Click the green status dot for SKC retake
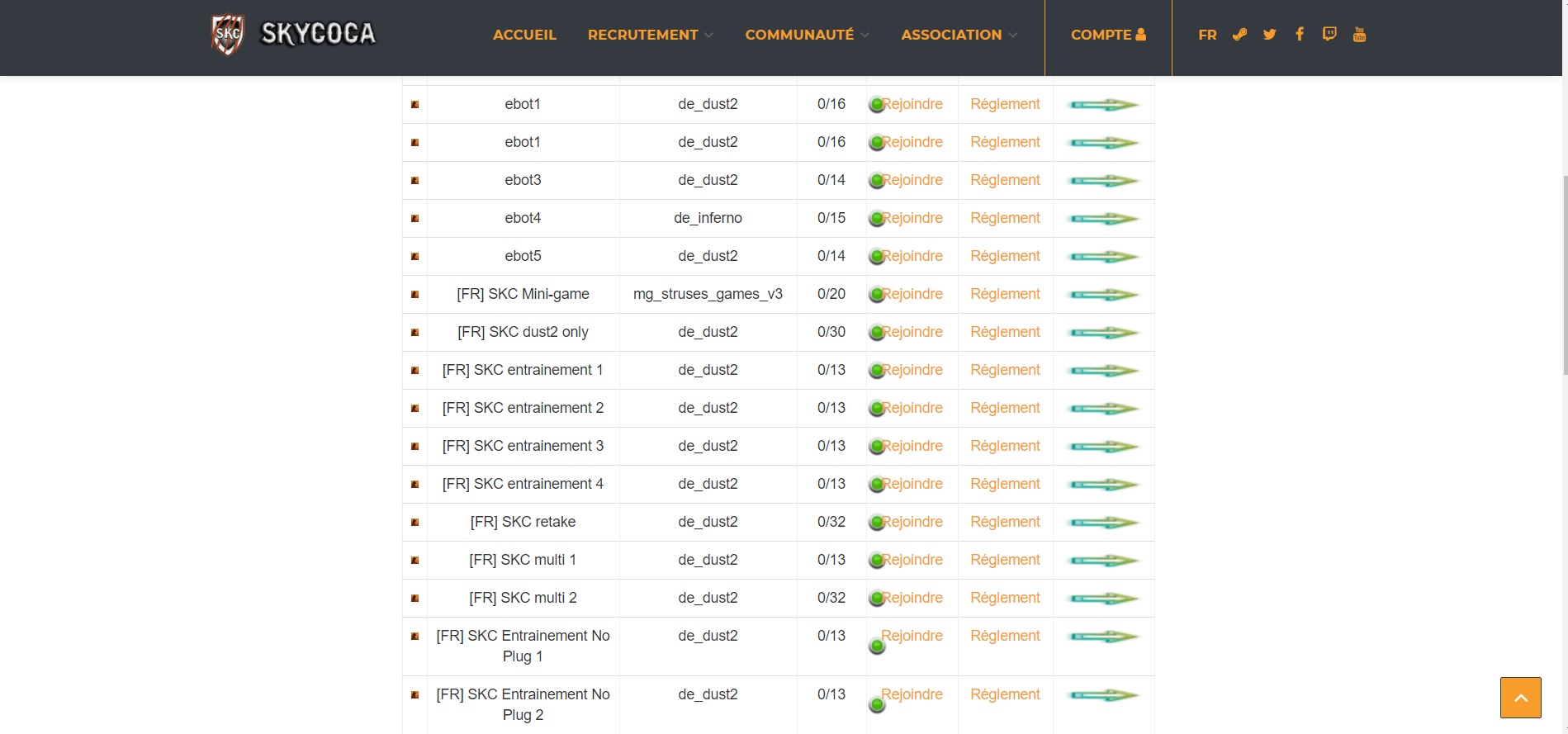 [x=877, y=523]
